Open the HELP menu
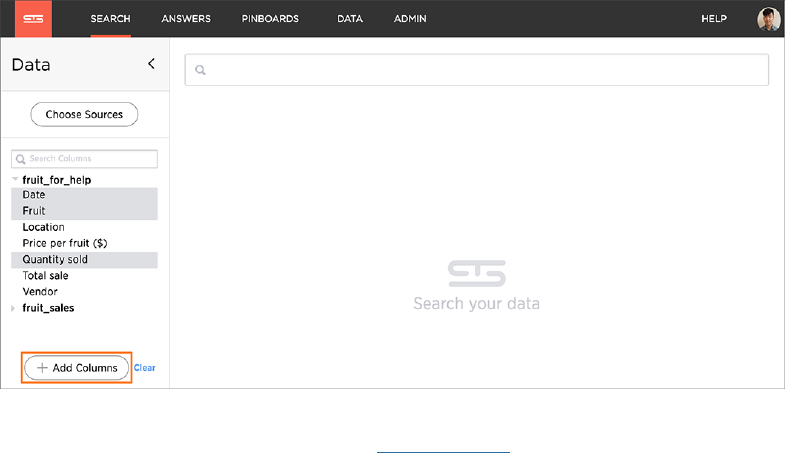The image size is (785, 453). 714,19
